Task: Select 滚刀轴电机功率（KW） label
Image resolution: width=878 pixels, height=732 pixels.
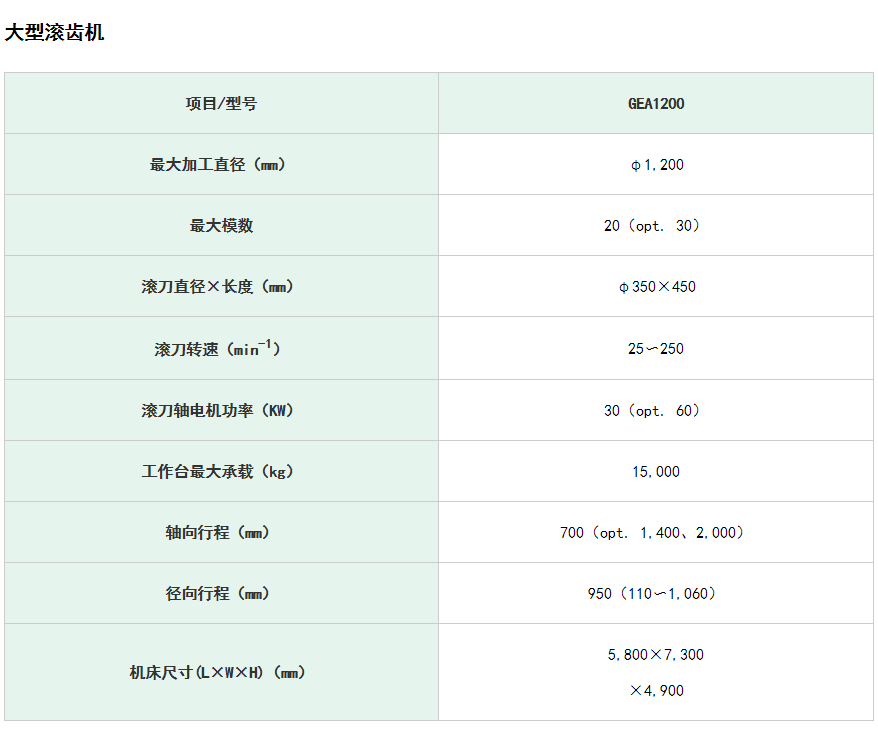Action: click(x=221, y=411)
